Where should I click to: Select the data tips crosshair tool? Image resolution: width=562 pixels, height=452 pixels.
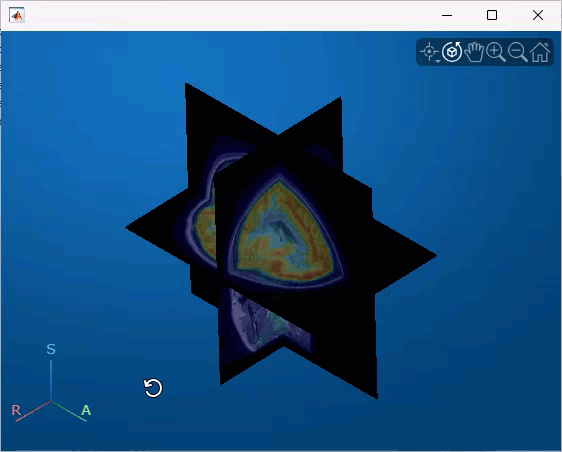pos(429,52)
